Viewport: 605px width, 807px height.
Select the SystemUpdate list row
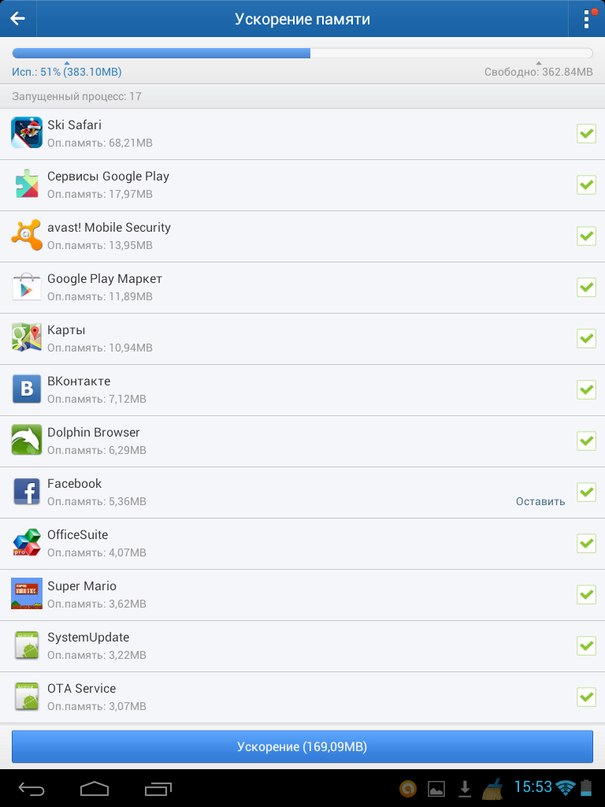(302, 646)
